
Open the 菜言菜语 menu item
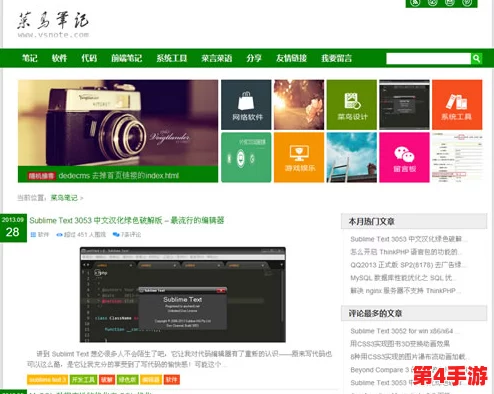click(x=217, y=58)
